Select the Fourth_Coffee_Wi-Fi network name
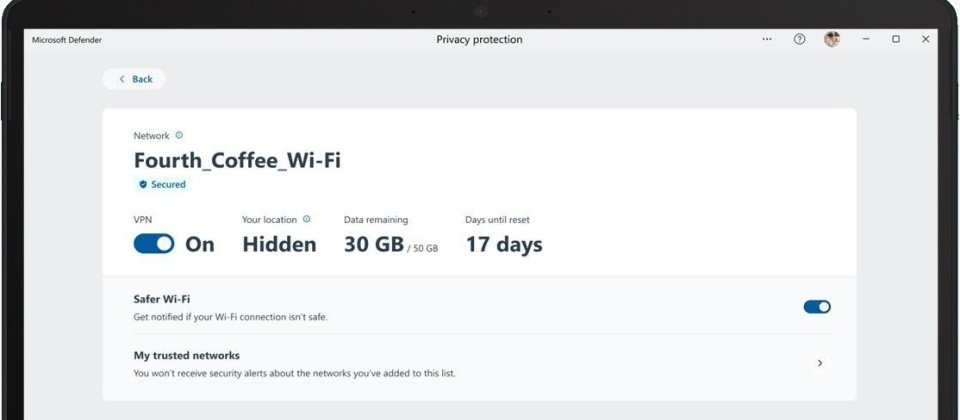 click(x=237, y=160)
